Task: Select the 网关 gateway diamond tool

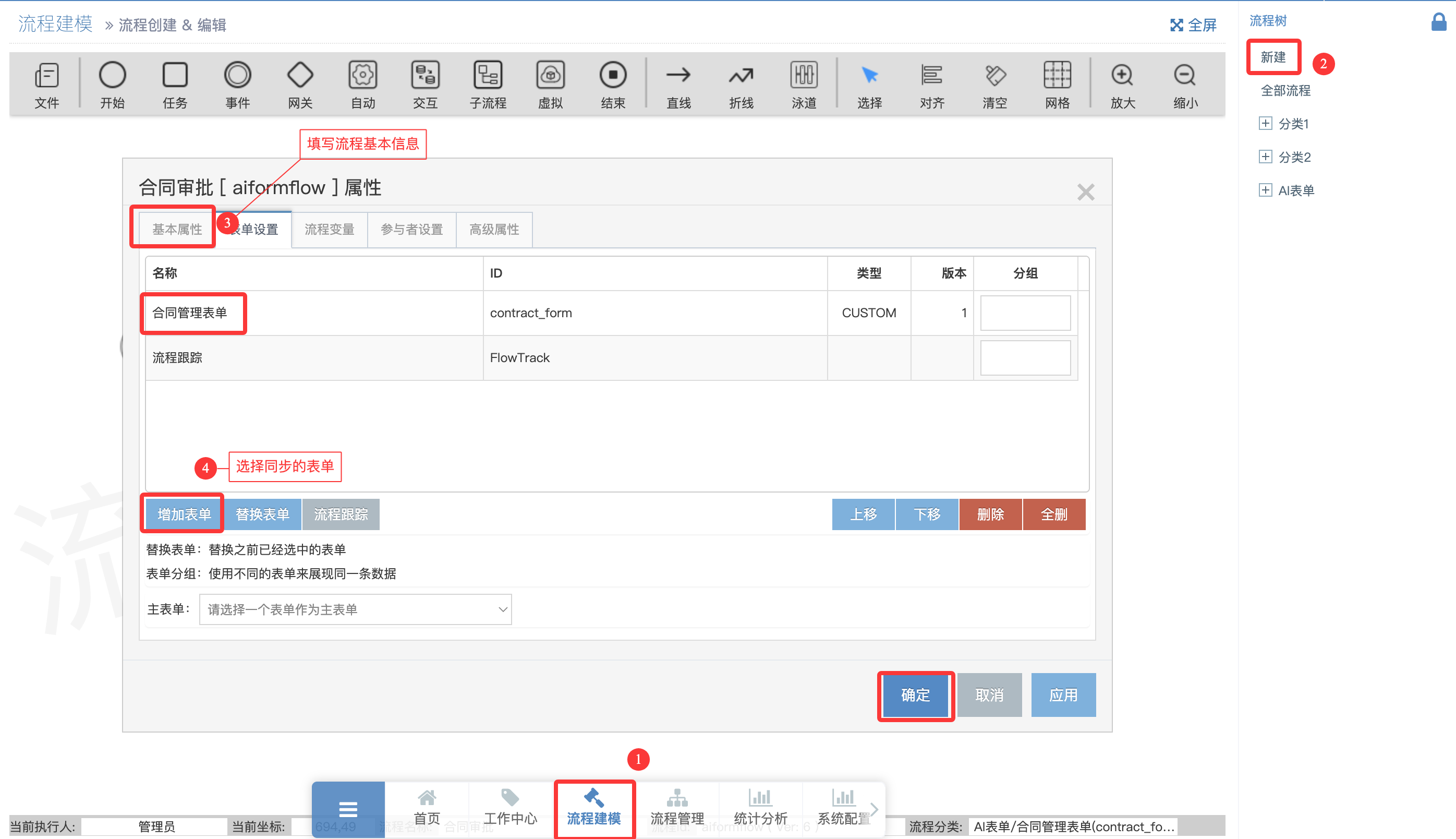Action: [x=300, y=85]
